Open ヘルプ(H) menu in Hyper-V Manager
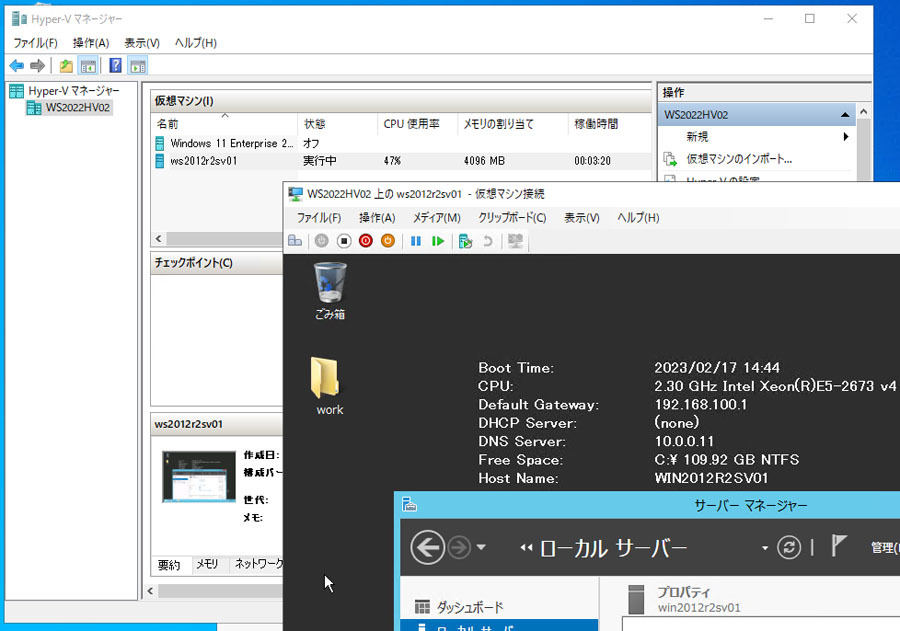900x631 pixels. [x=196, y=43]
